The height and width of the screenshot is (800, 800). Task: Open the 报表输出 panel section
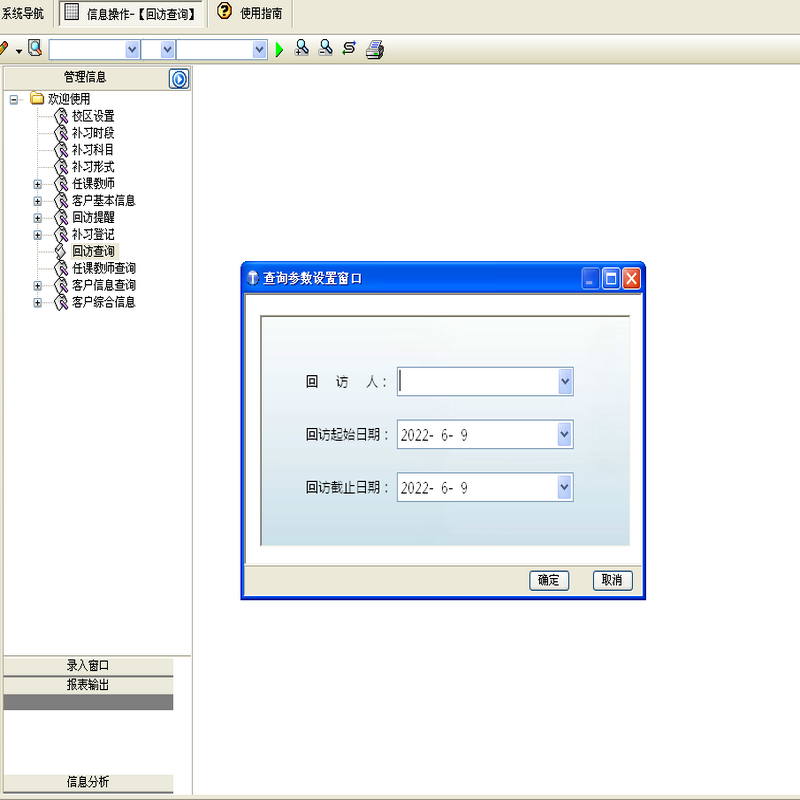pyautogui.click(x=88, y=685)
